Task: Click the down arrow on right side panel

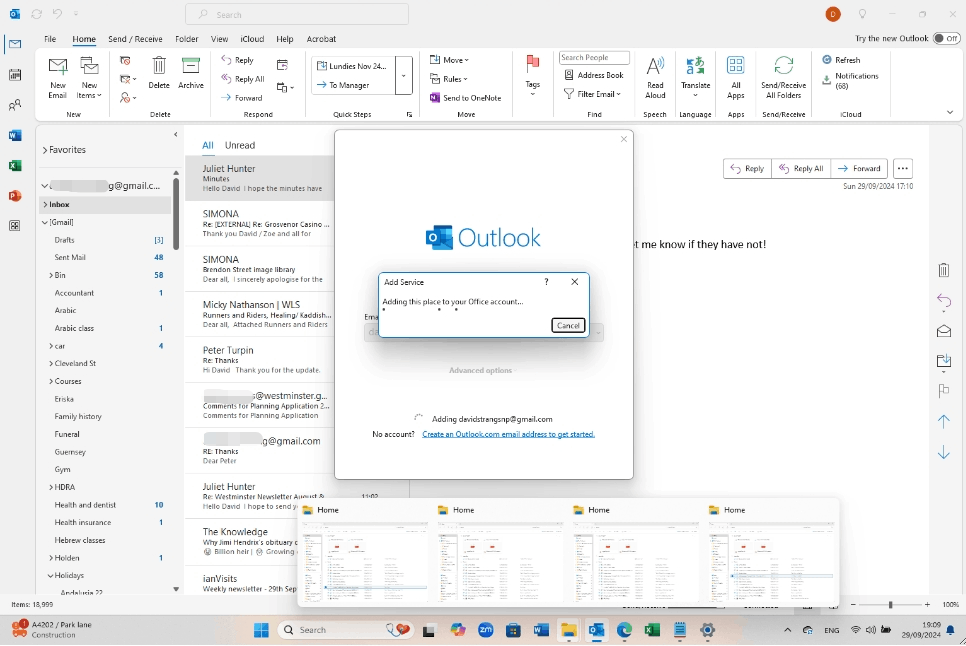Action: click(943, 453)
